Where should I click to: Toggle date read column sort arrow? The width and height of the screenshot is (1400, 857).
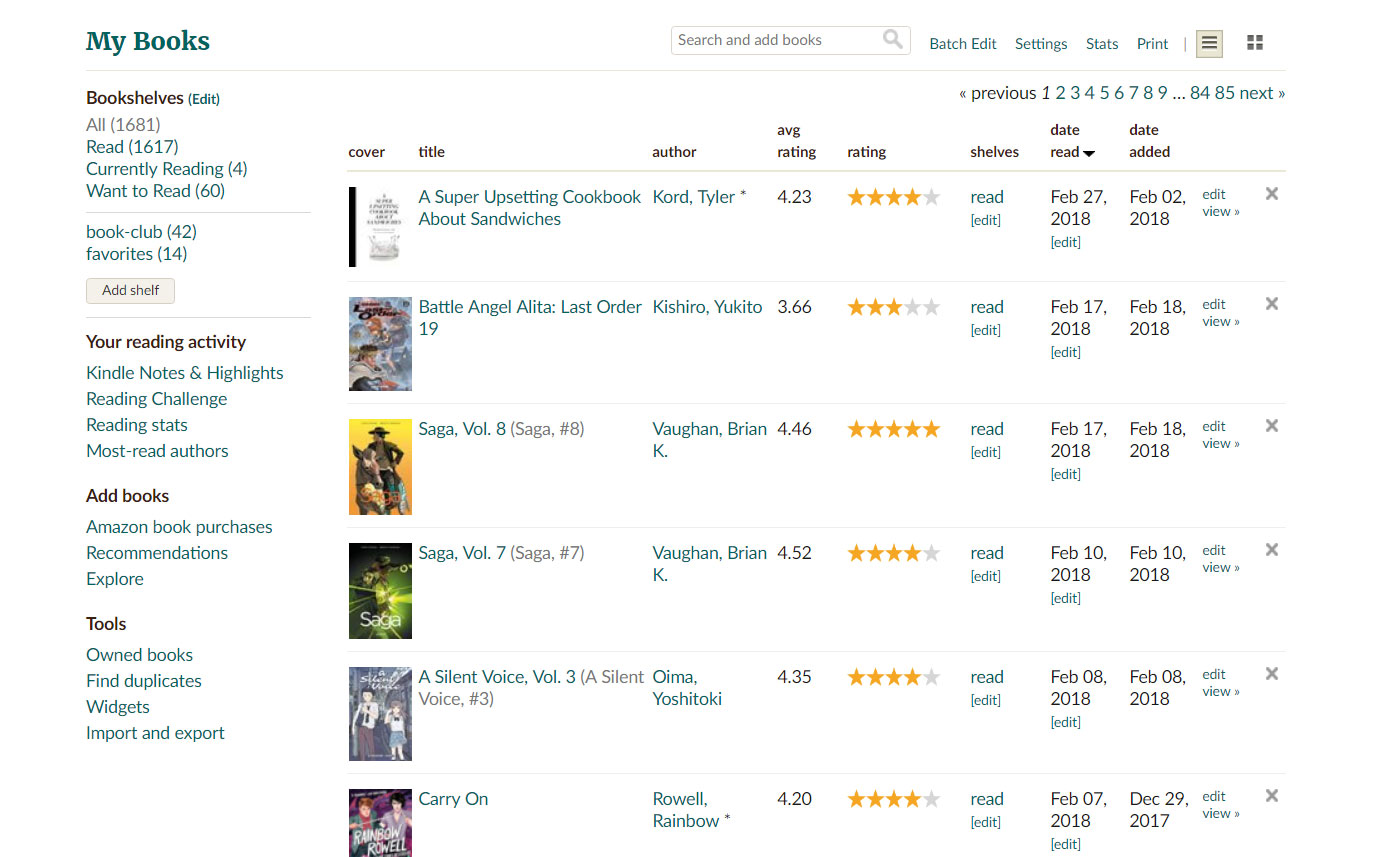[1088, 153]
